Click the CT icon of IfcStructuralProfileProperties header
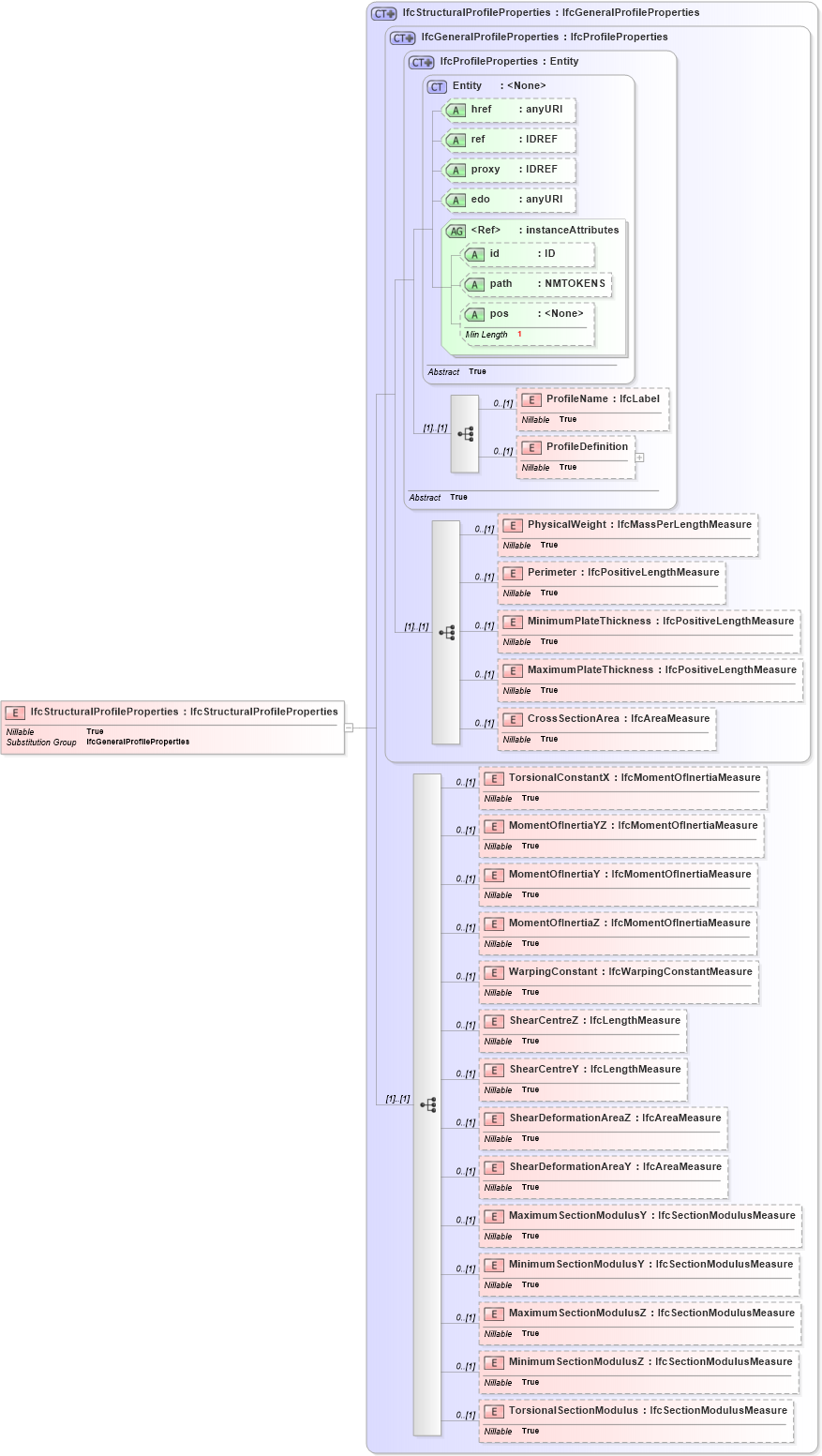 pos(381,12)
